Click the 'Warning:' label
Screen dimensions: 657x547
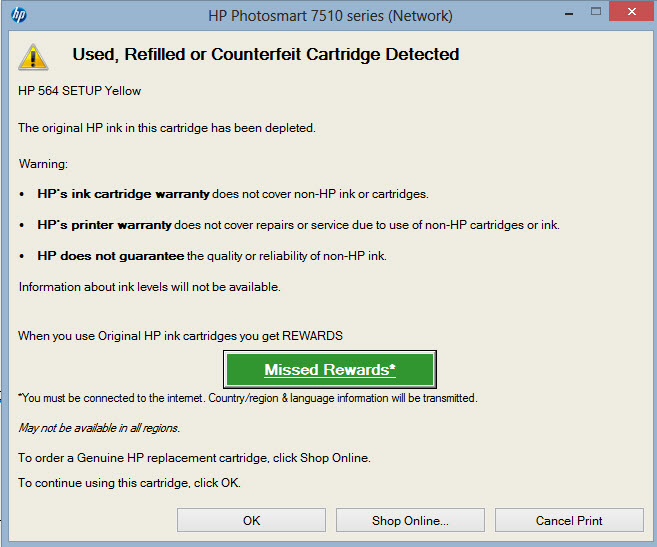click(43, 163)
